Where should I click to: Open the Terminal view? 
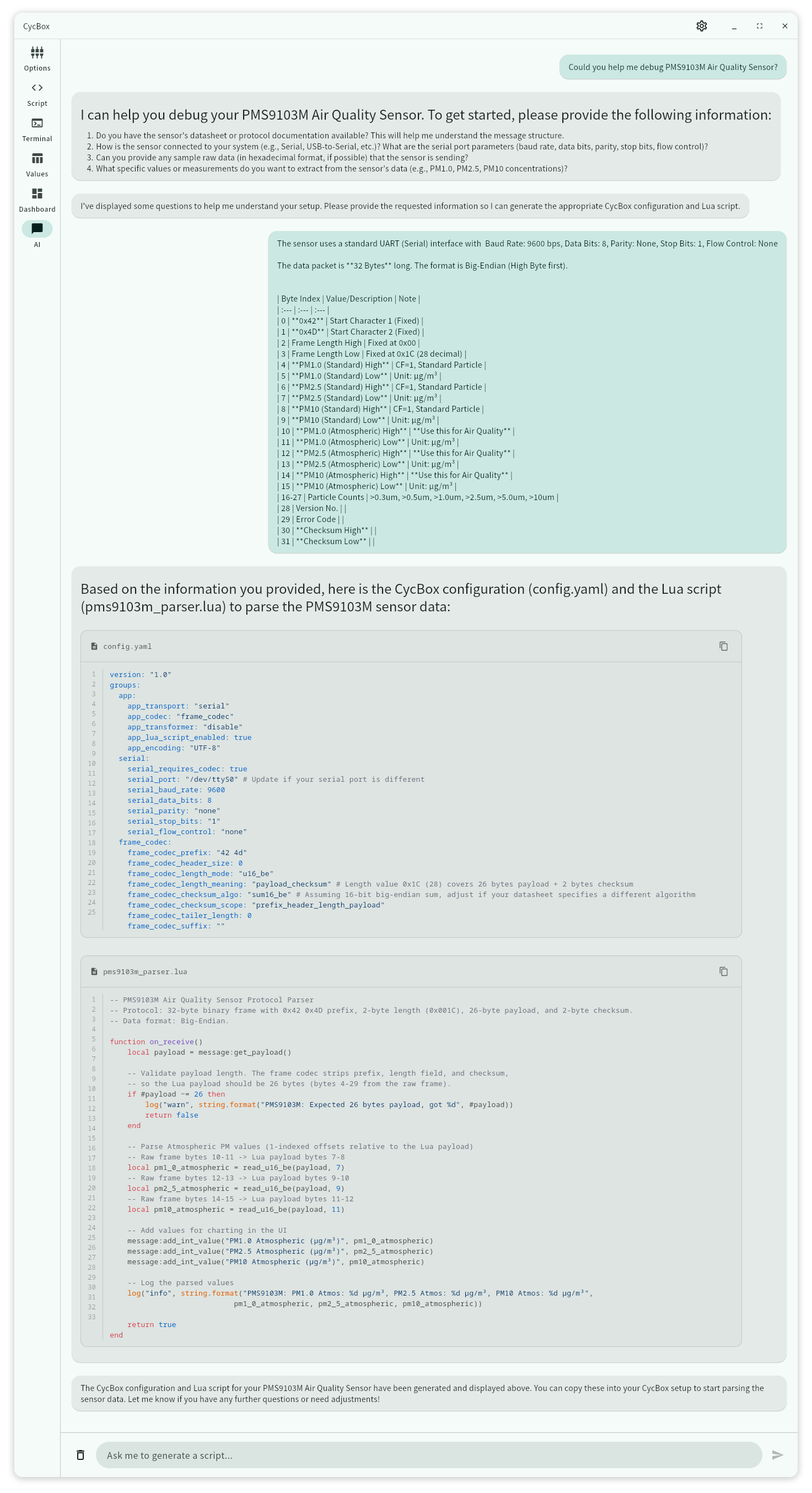click(37, 129)
